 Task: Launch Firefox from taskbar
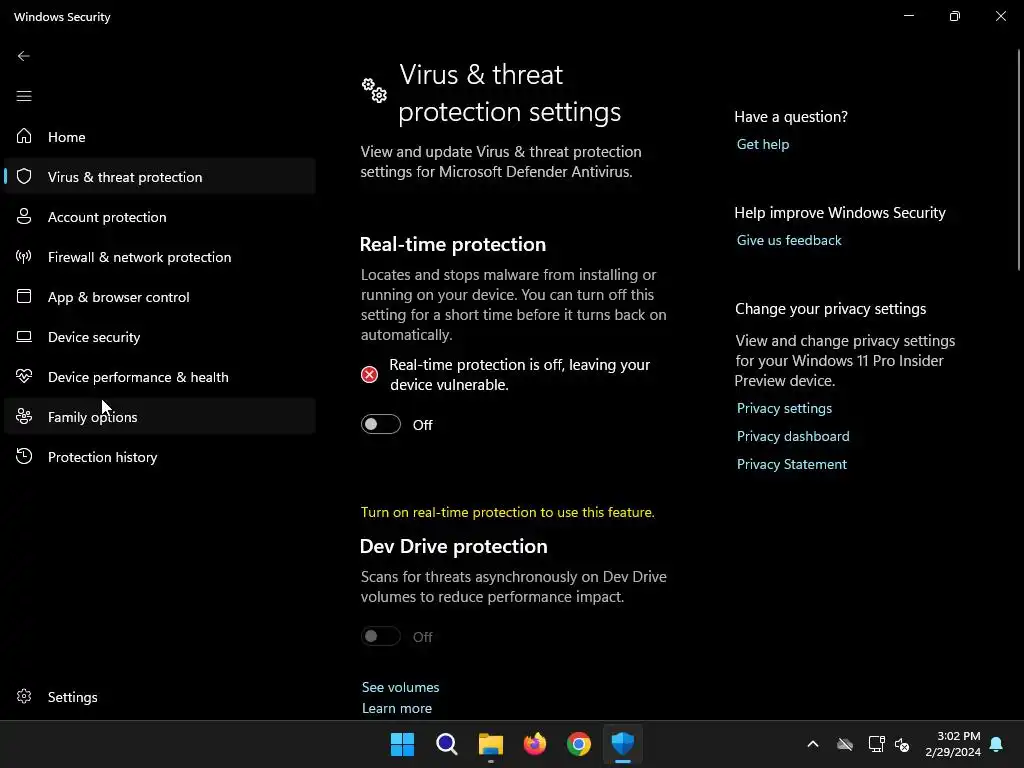point(535,744)
